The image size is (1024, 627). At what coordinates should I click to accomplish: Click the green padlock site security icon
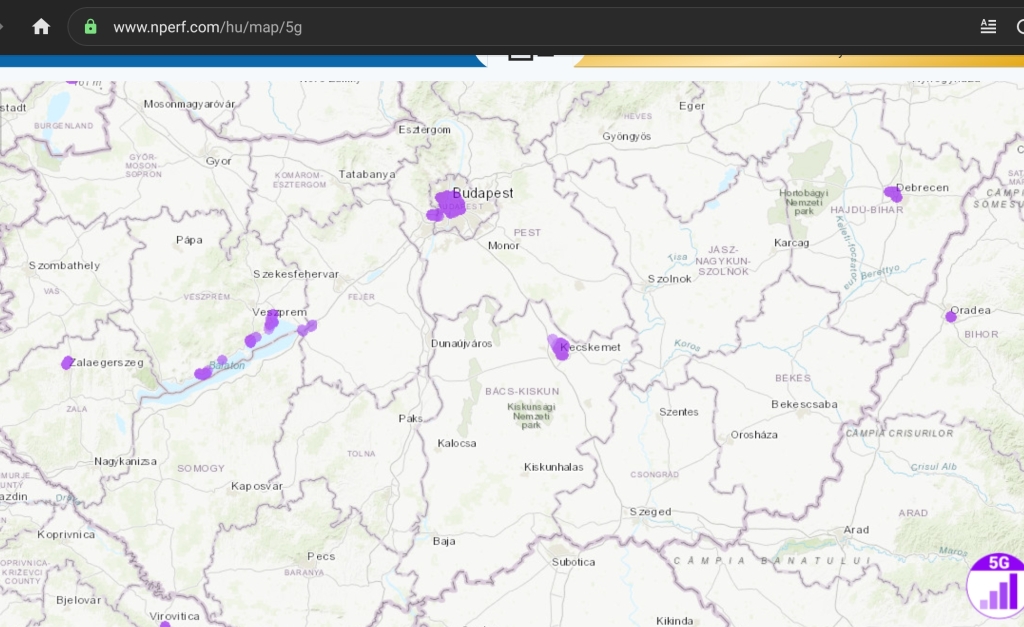pos(90,27)
